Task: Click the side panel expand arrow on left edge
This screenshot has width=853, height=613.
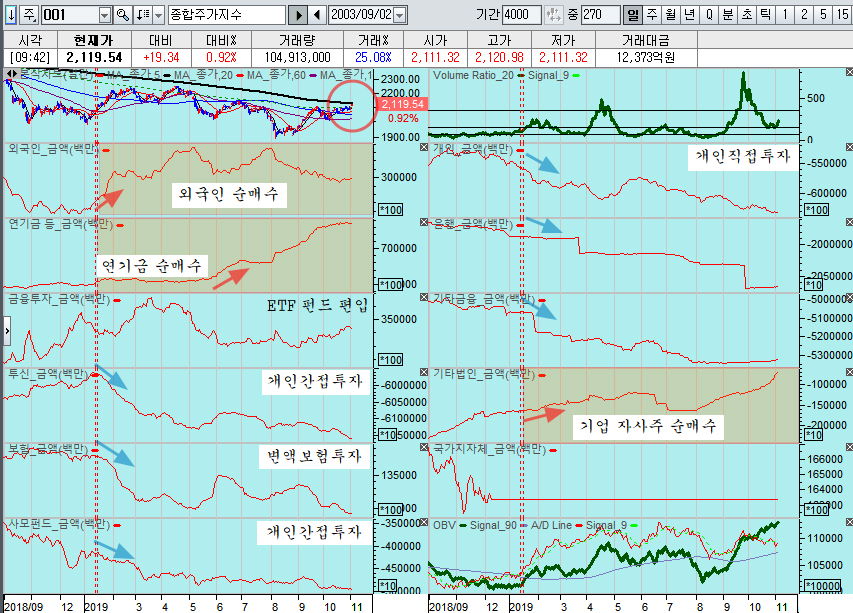Action: (8, 331)
